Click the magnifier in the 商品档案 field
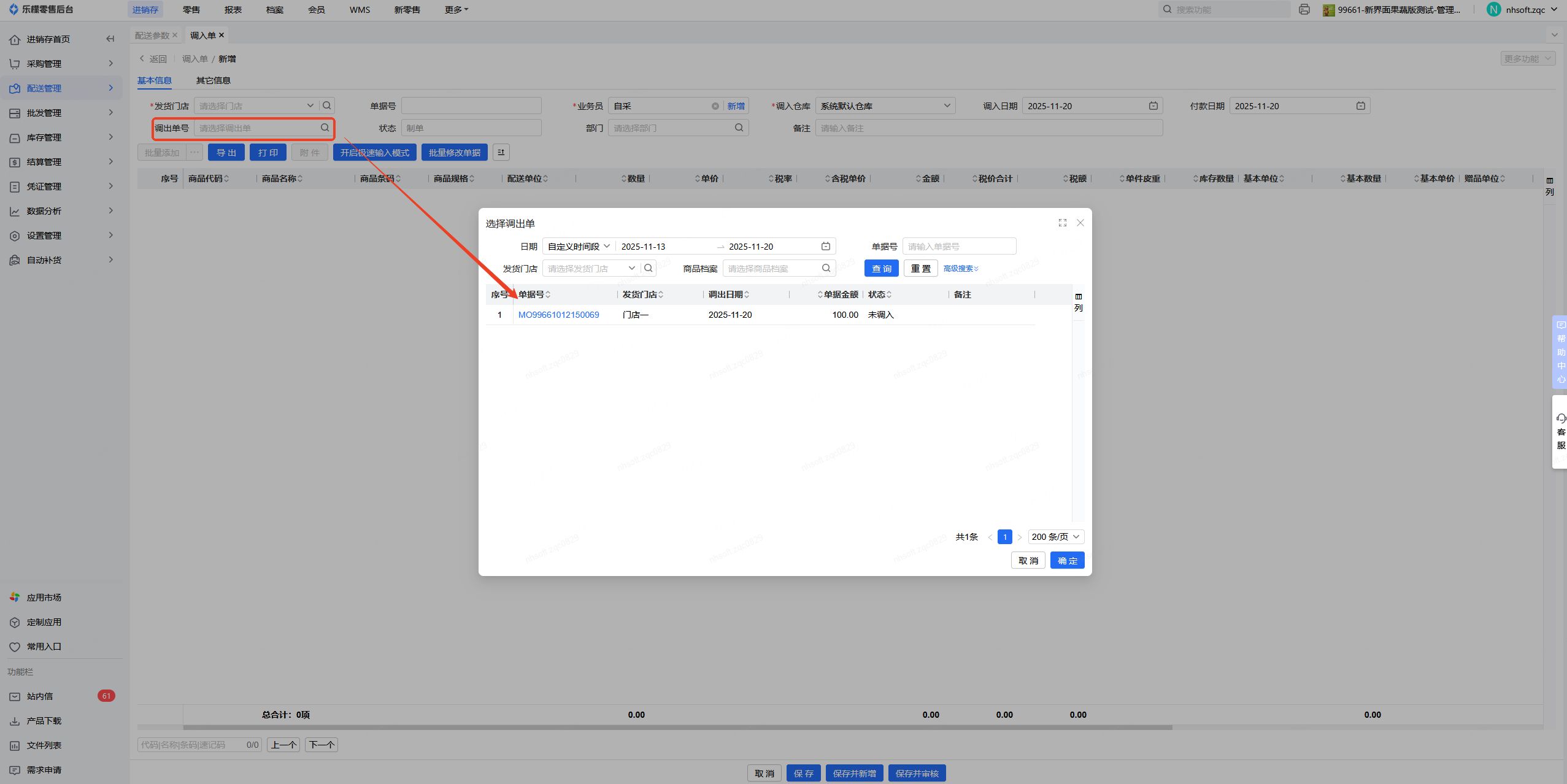 [826, 268]
